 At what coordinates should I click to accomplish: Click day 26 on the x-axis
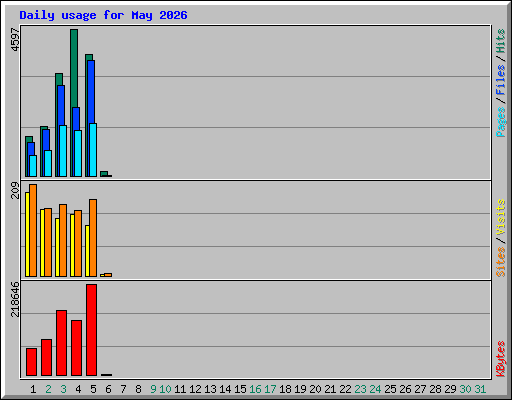coord(405,389)
